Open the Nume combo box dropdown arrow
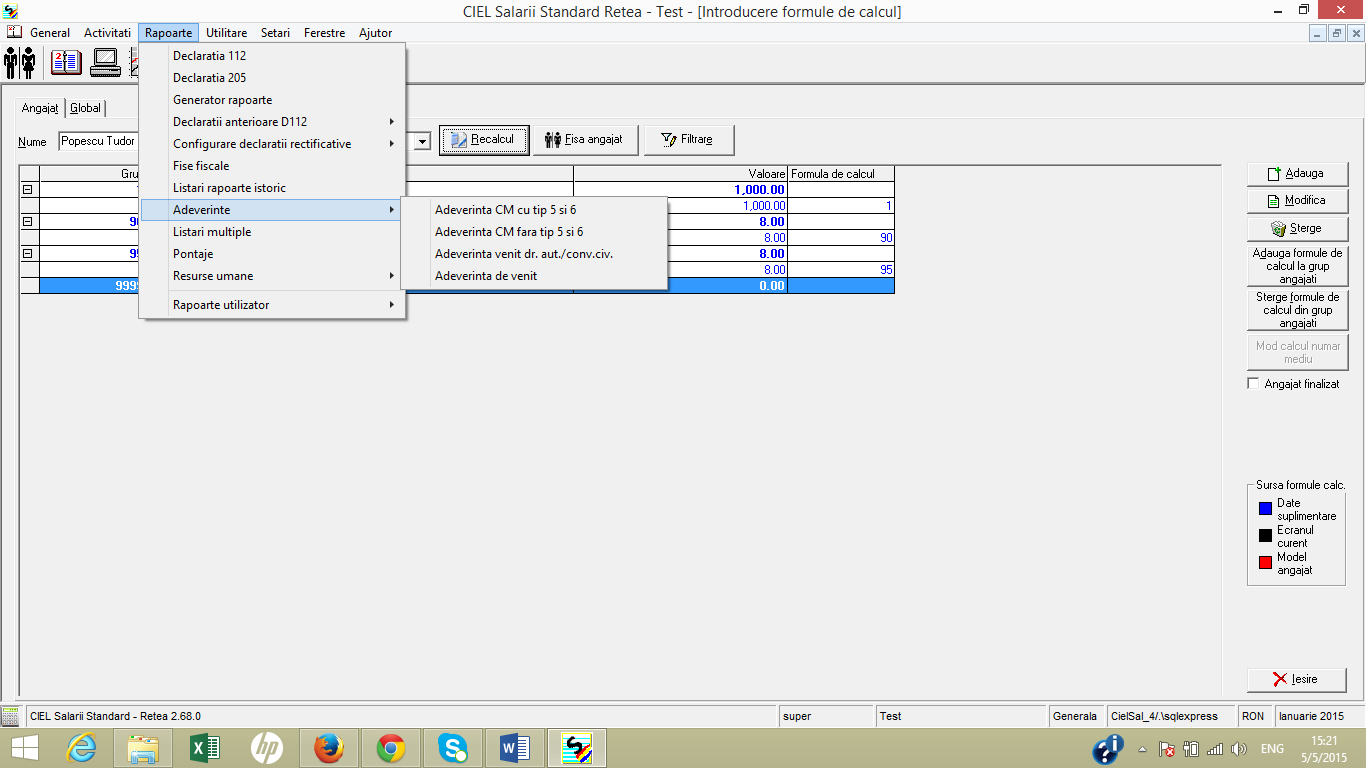 422,141
